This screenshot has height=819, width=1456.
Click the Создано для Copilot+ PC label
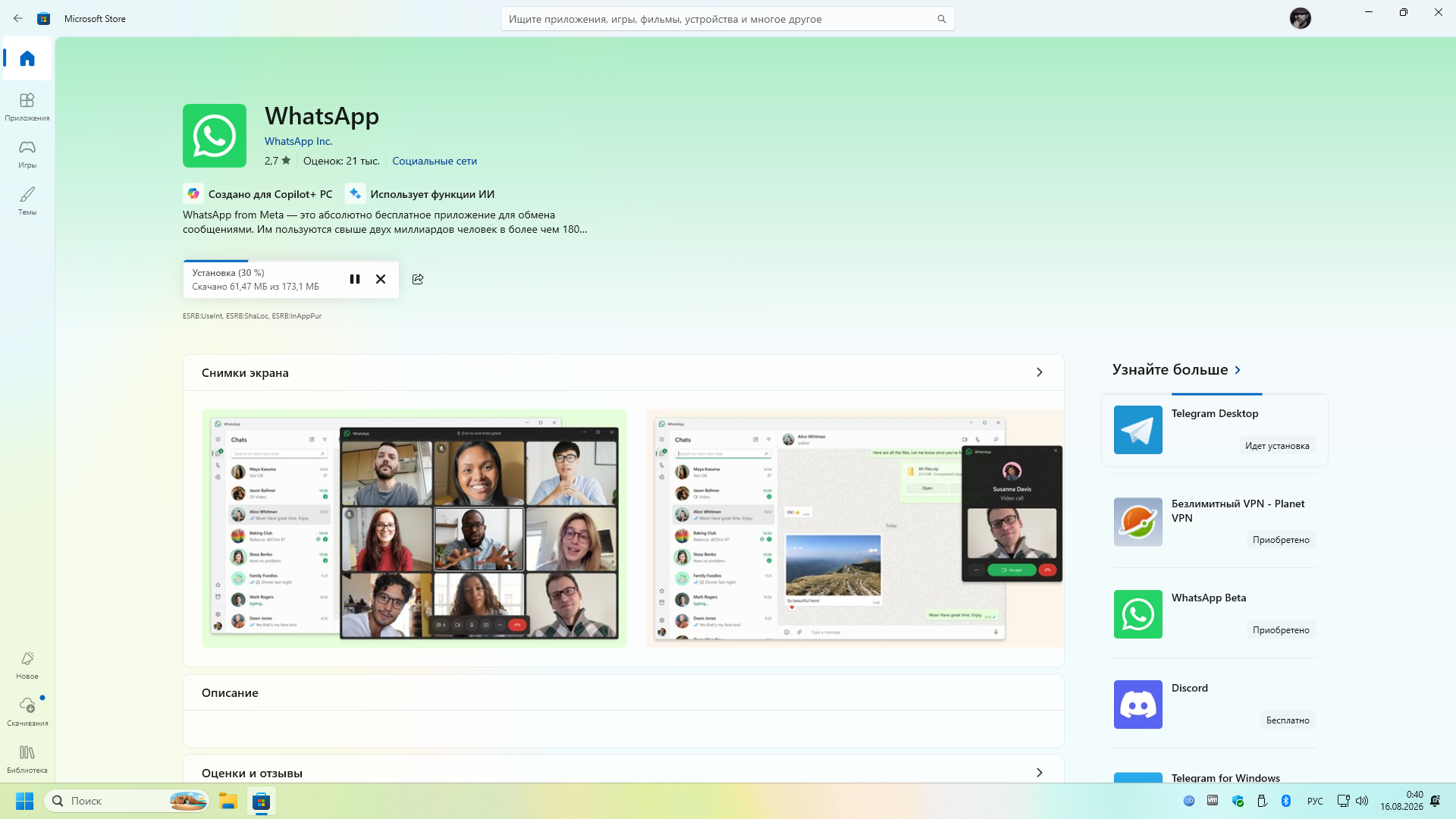coord(270,194)
